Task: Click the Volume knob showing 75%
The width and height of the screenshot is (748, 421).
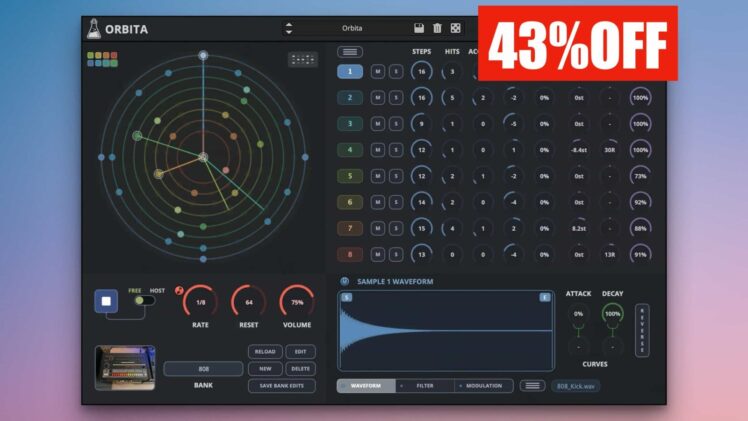Action: click(297, 302)
